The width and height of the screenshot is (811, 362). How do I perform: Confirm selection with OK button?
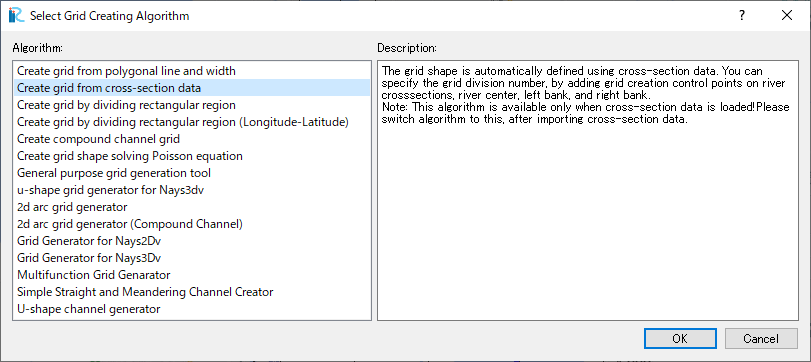(x=680, y=339)
